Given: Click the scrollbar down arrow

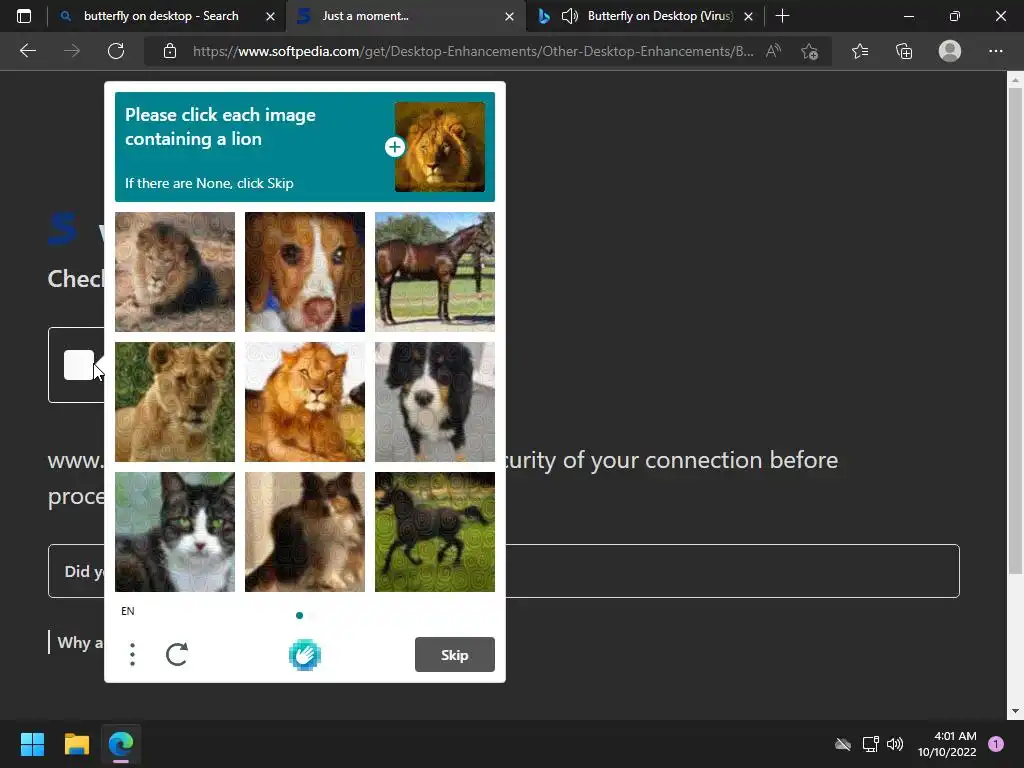Looking at the screenshot, I should tap(1015, 711).
